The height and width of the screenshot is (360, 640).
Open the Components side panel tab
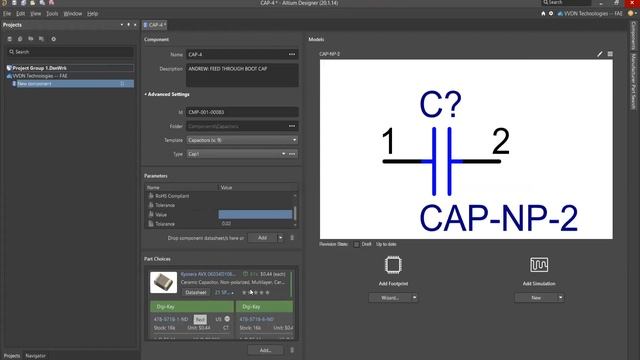(633, 36)
